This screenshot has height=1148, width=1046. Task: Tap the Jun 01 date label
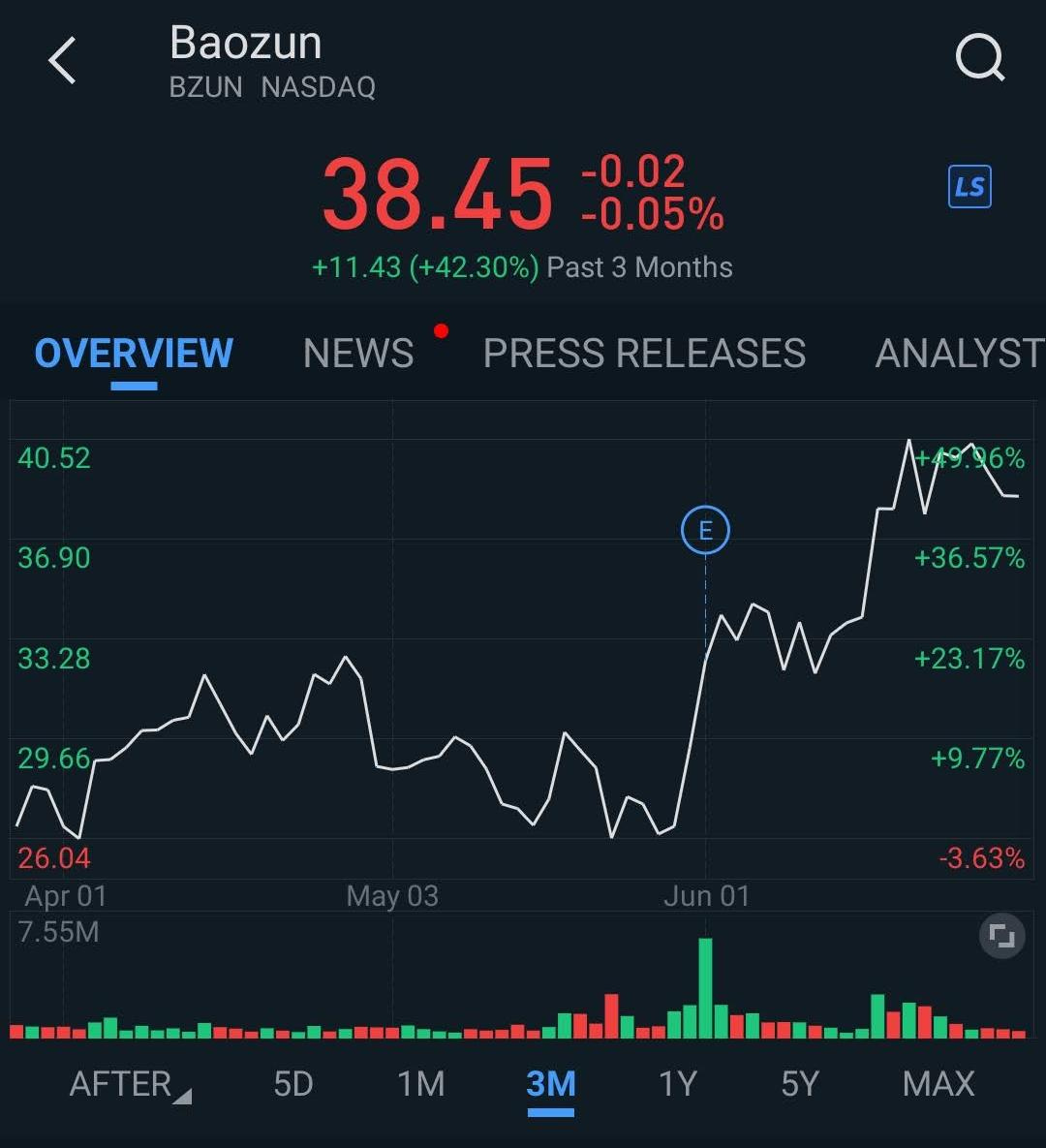[x=706, y=896]
